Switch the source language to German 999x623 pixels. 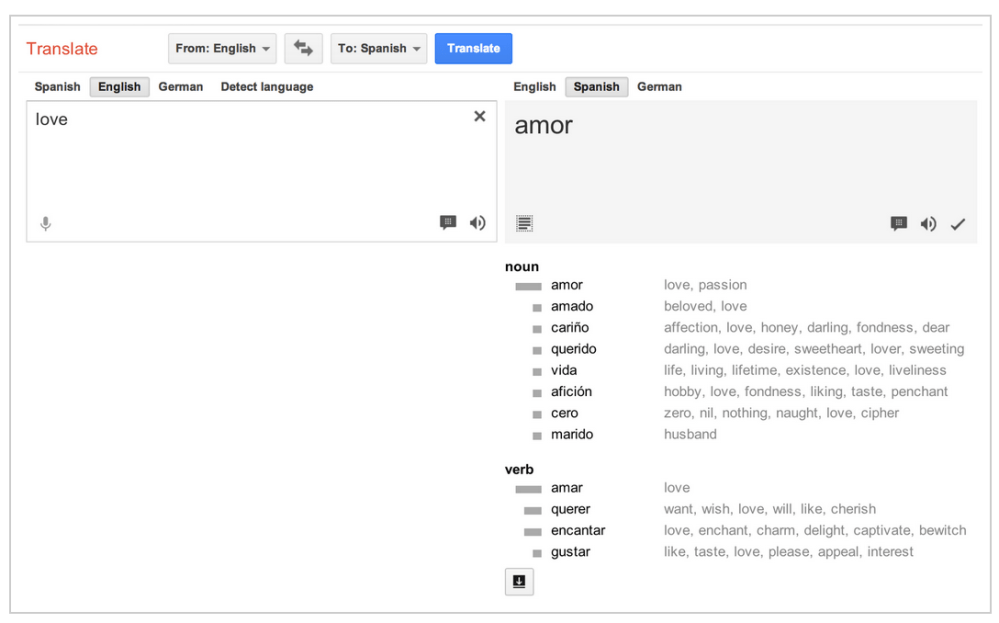pyautogui.click(x=180, y=87)
